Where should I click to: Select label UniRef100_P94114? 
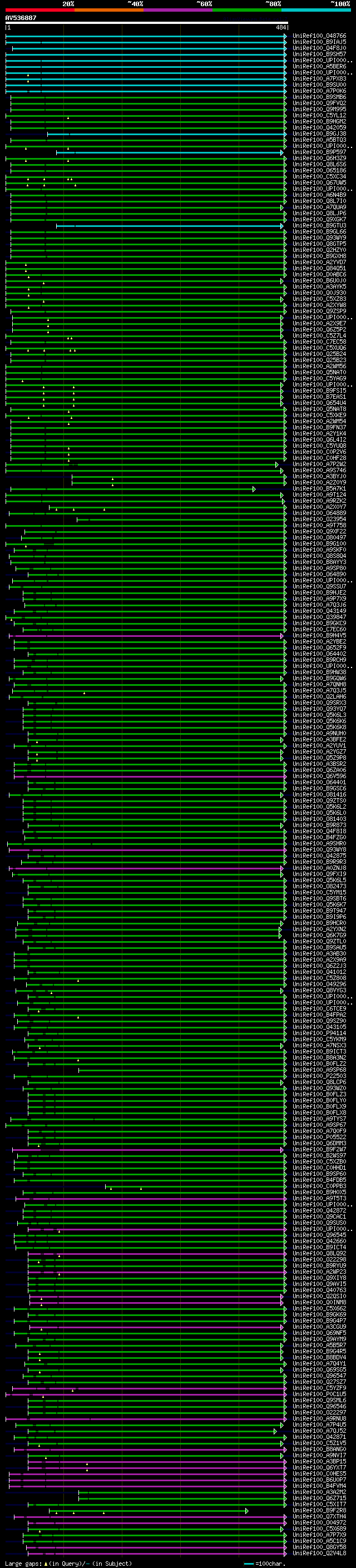[x=319, y=1033]
